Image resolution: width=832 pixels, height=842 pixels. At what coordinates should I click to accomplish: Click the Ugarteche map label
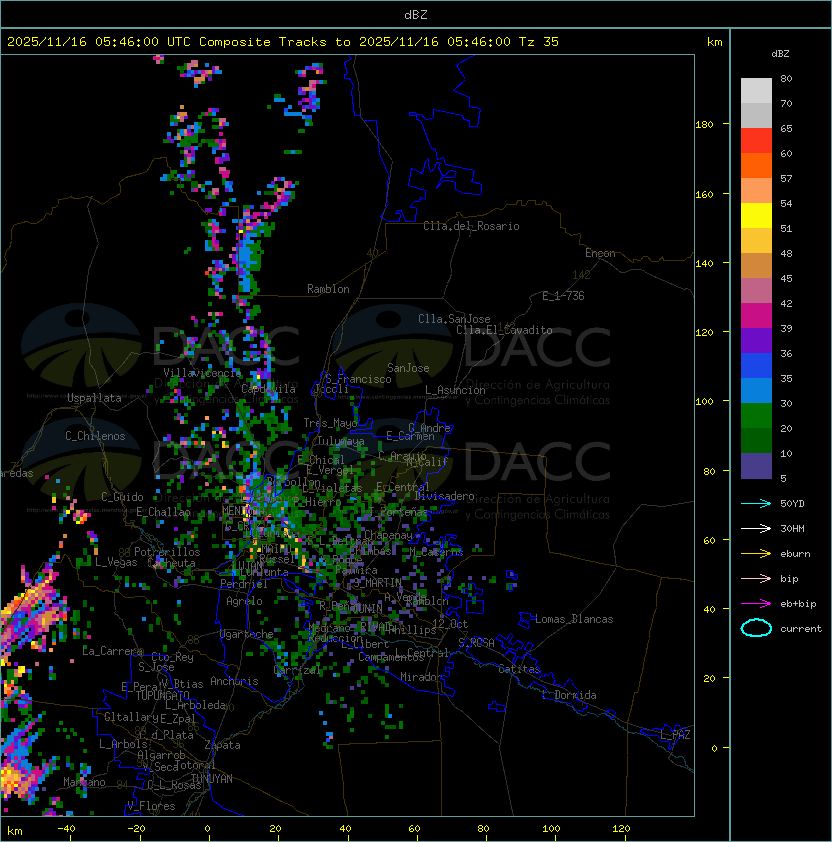pyautogui.click(x=247, y=634)
